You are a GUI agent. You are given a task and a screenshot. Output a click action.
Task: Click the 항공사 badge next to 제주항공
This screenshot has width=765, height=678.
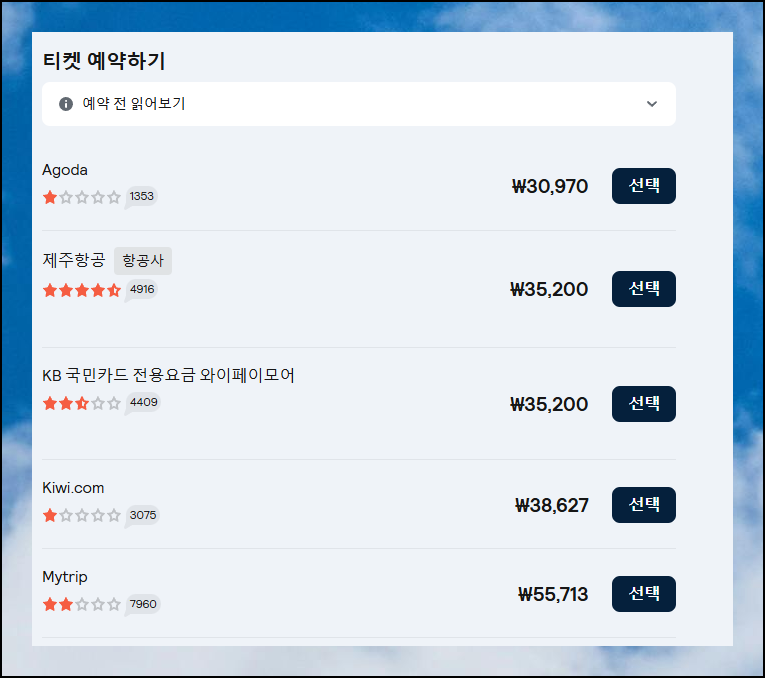click(x=143, y=261)
